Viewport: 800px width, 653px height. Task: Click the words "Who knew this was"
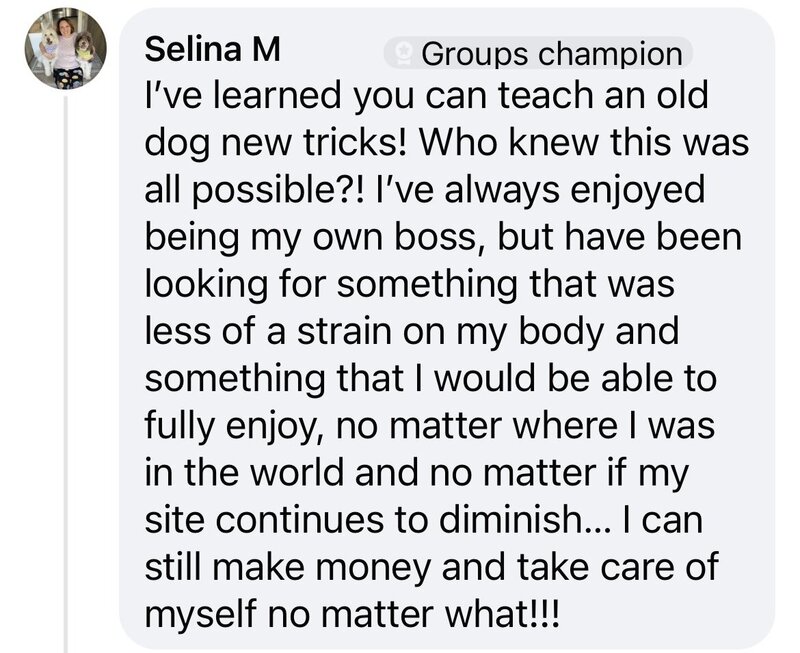(x=584, y=142)
